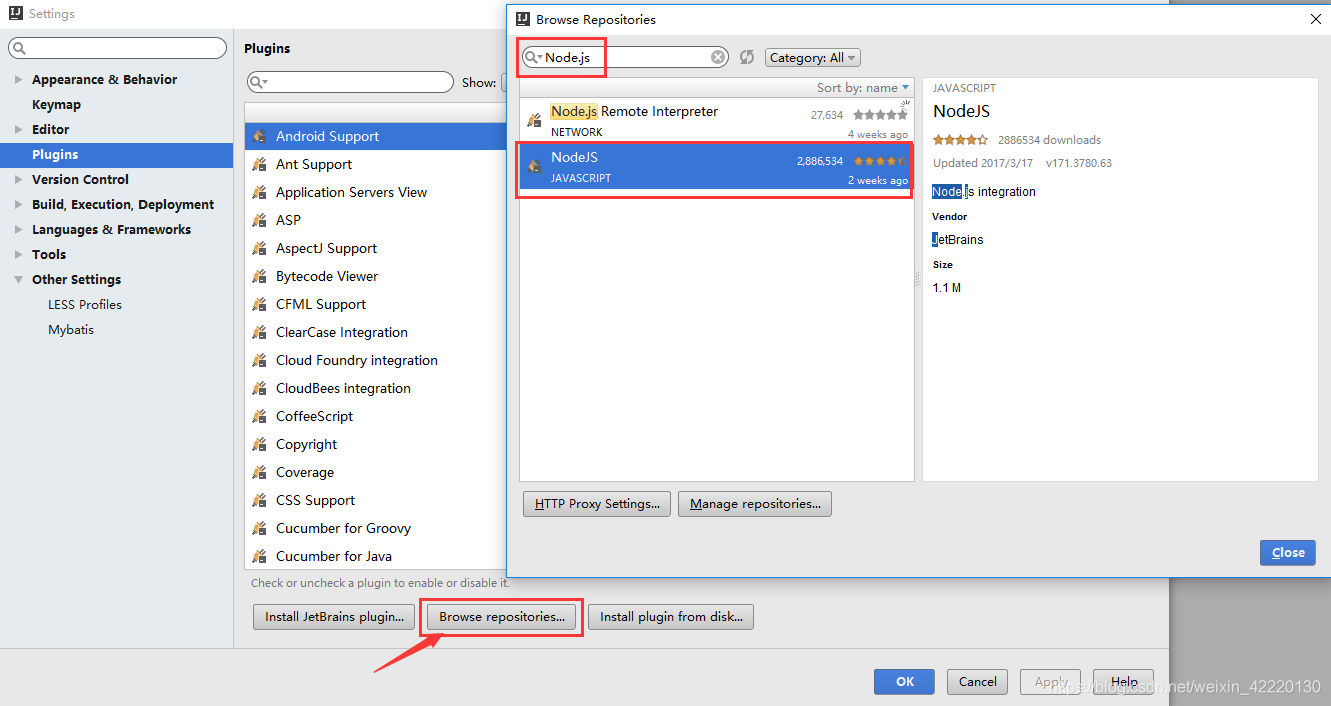Image resolution: width=1331 pixels, height=706 pixels.
Task: Focus the Plugins filter search field
Action: click(x=350, y=82)
